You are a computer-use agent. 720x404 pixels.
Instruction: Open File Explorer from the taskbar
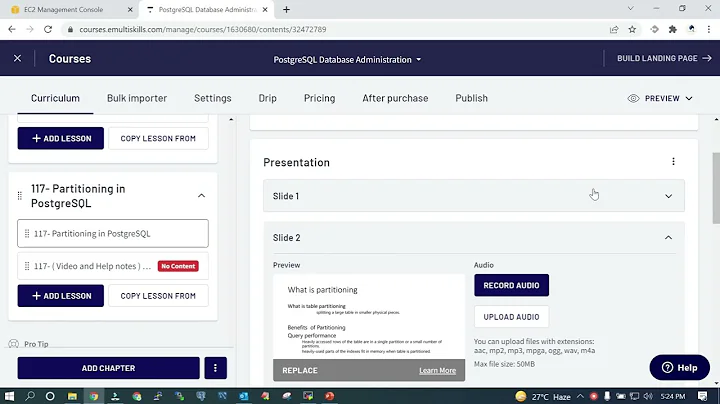click(x=72, y=396)
